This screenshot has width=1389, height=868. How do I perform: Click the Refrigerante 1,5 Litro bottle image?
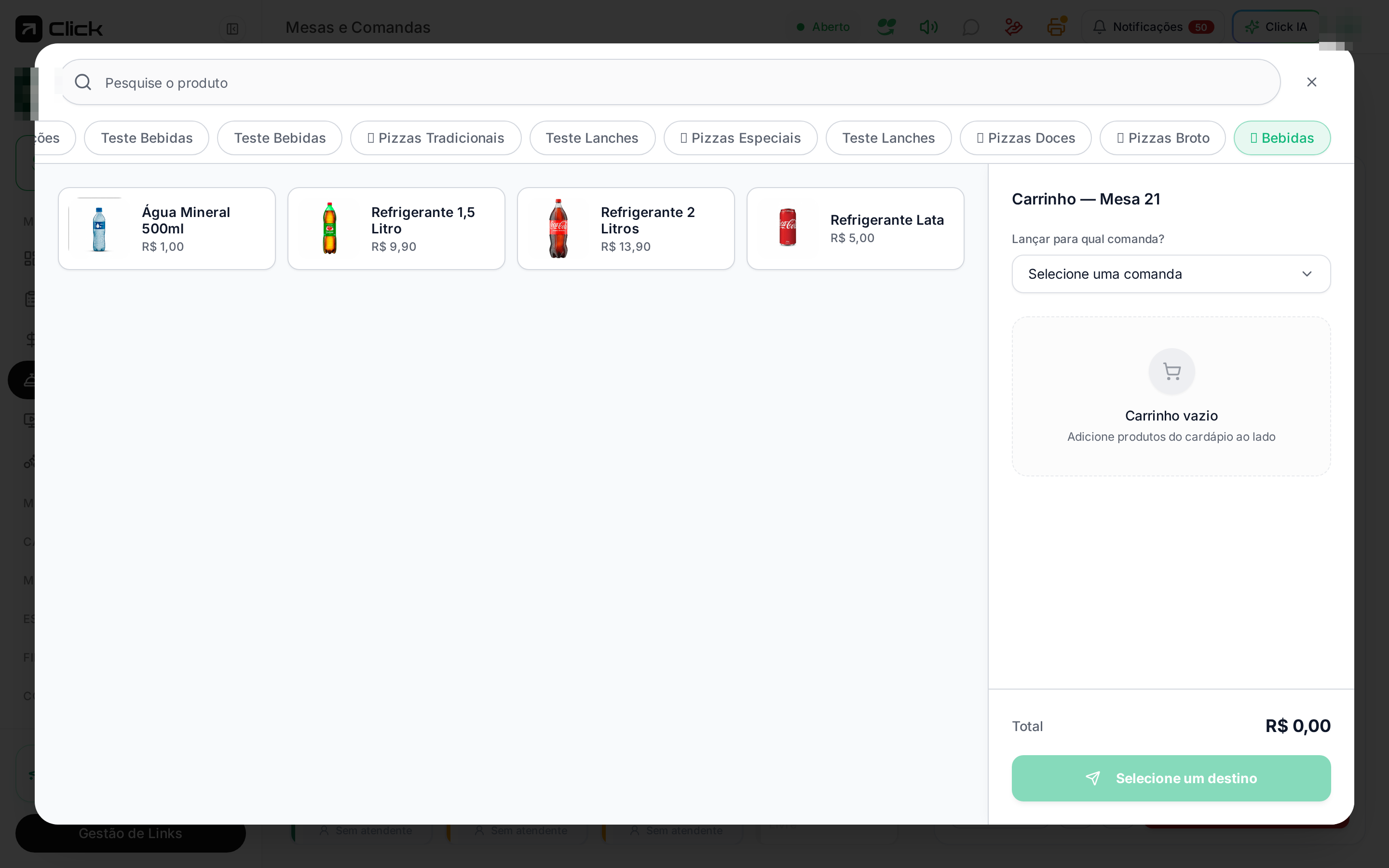tap(329, 229)
